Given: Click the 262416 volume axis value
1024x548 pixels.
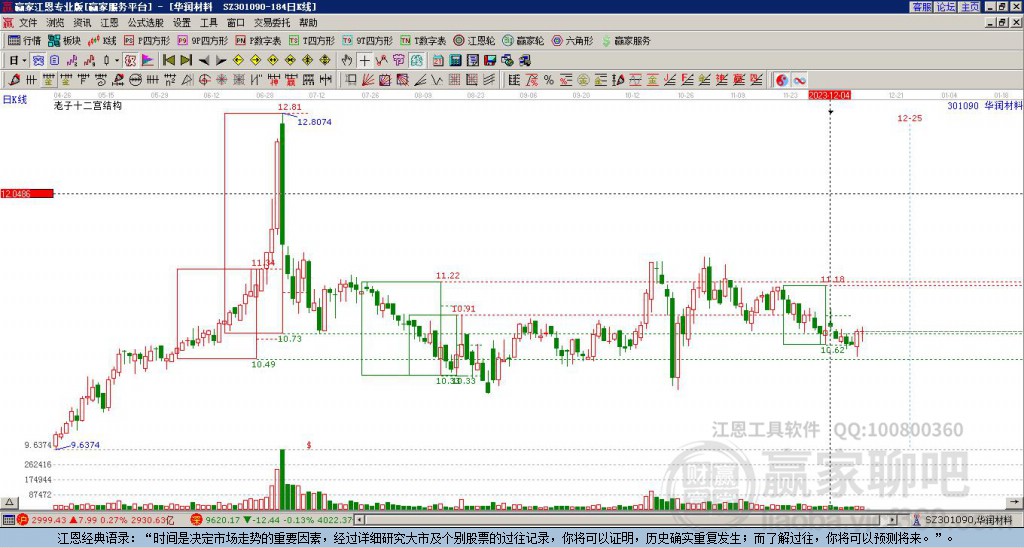Looking at the screenshot, I should click(38, 464).
